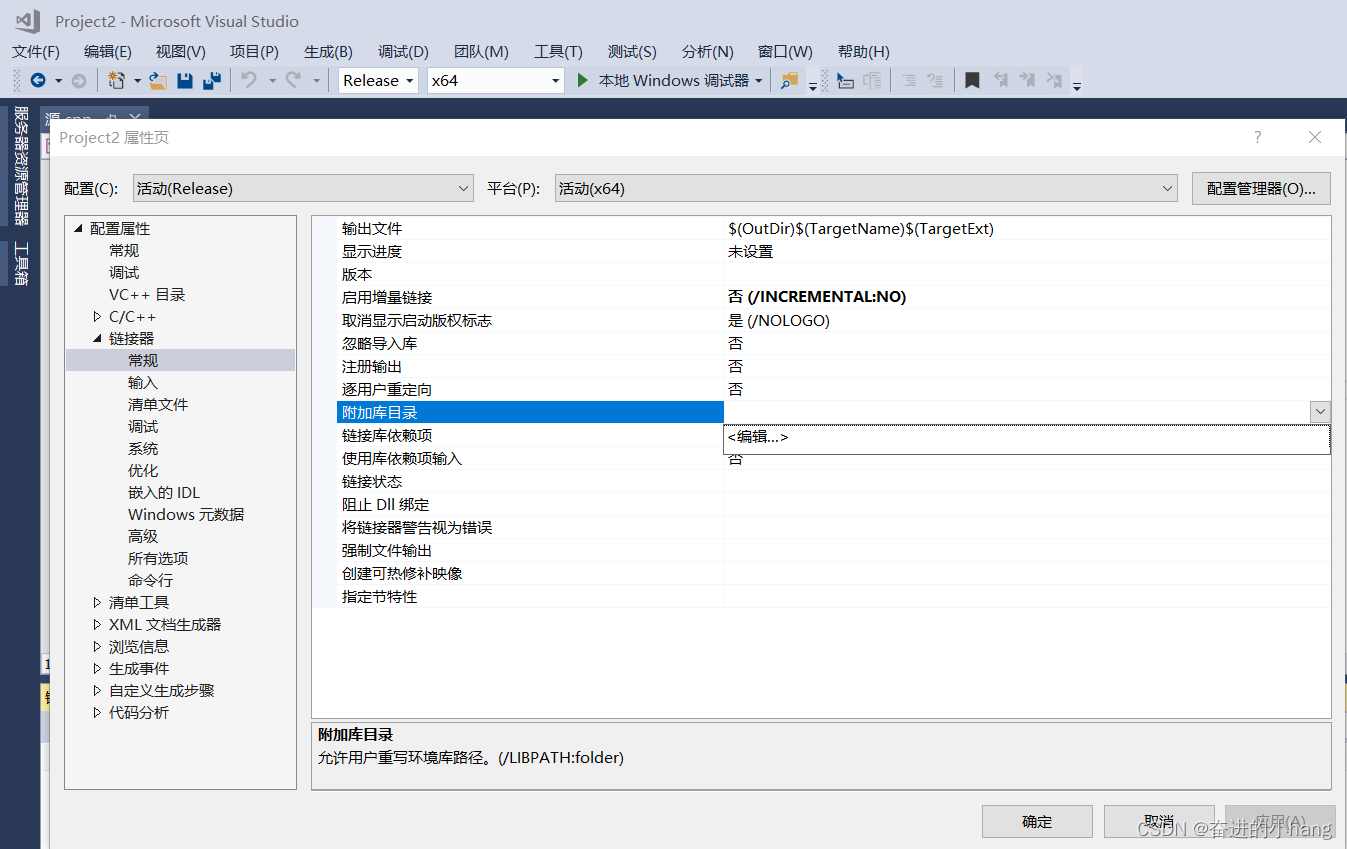1347x849 pixels.
Task: Click the Save All double-floppy icon
Action: pos(212,81)
